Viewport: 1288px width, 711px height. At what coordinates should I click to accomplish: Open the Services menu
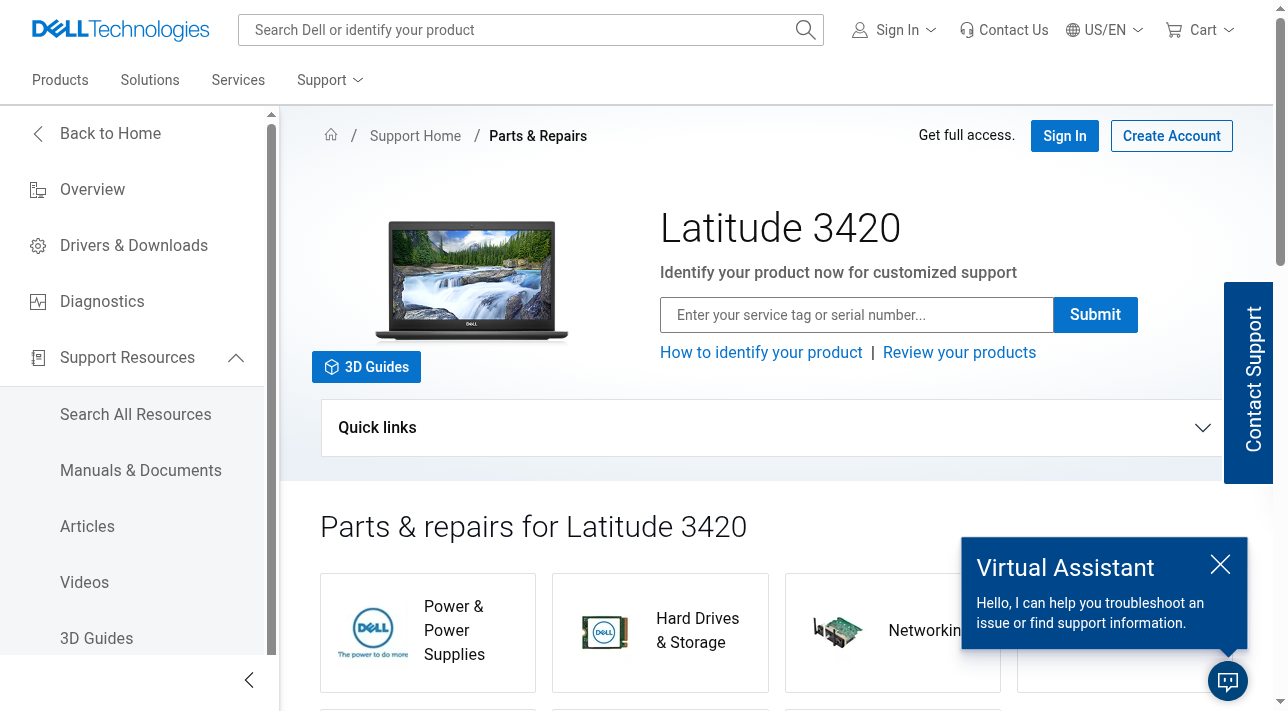[x=238, y=80]
